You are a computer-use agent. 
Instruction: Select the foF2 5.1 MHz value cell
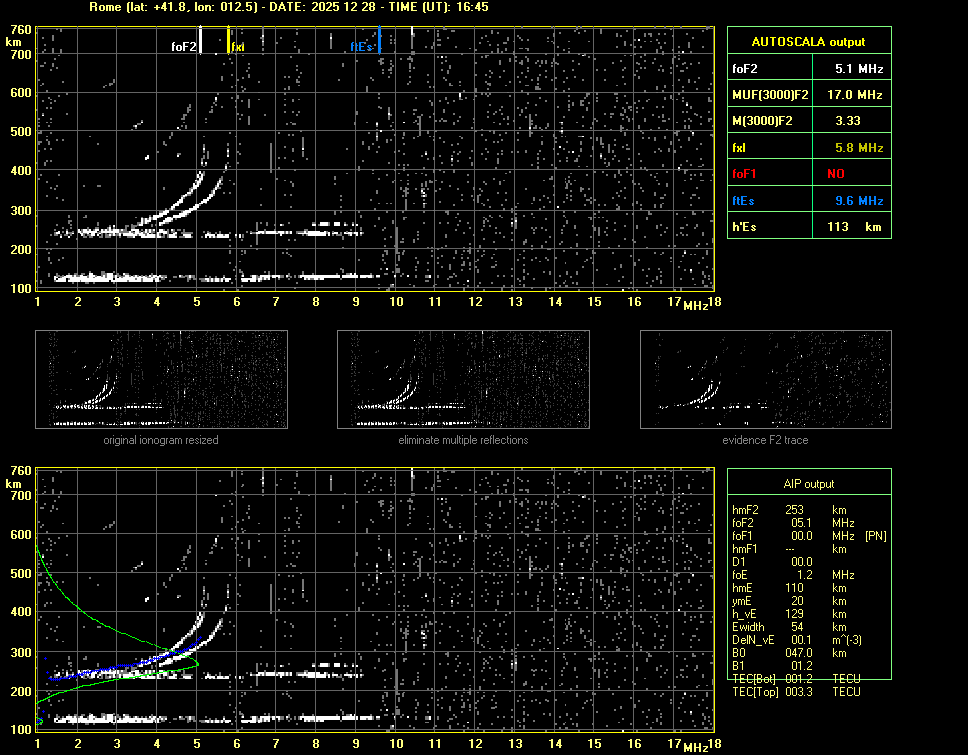[x=858, y=69]
